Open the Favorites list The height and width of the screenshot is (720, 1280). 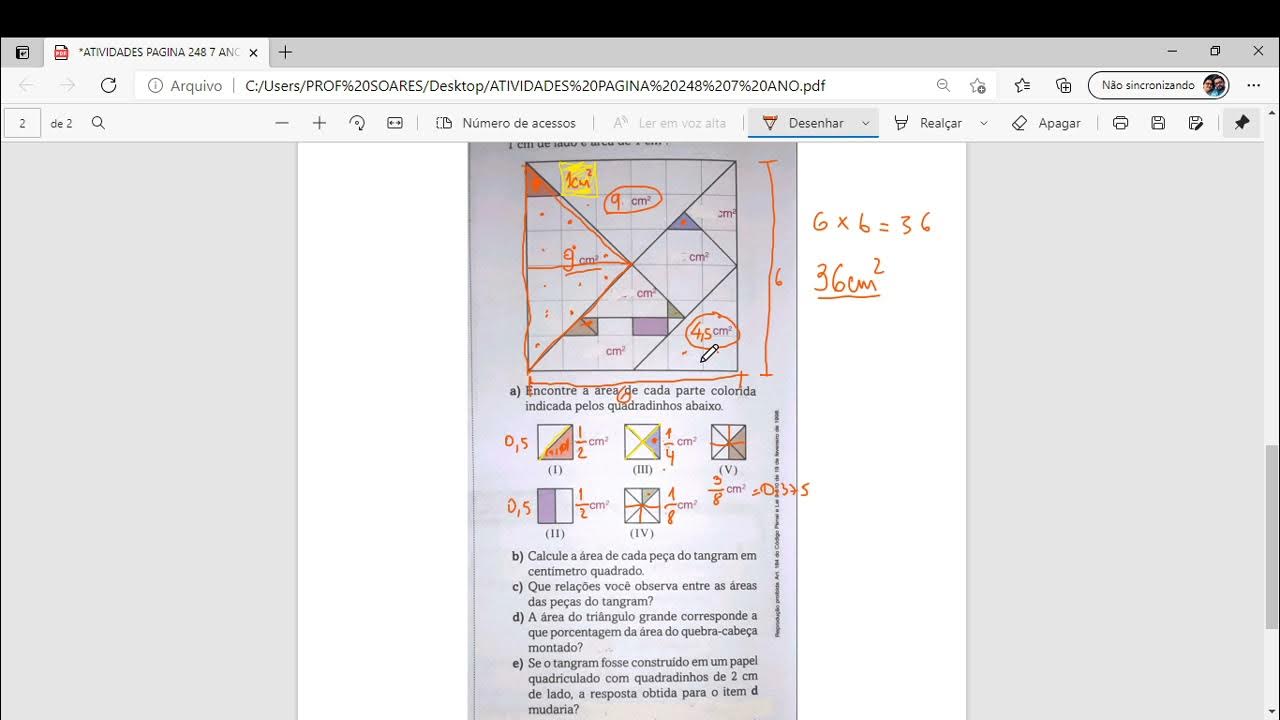coord(1022,86)
